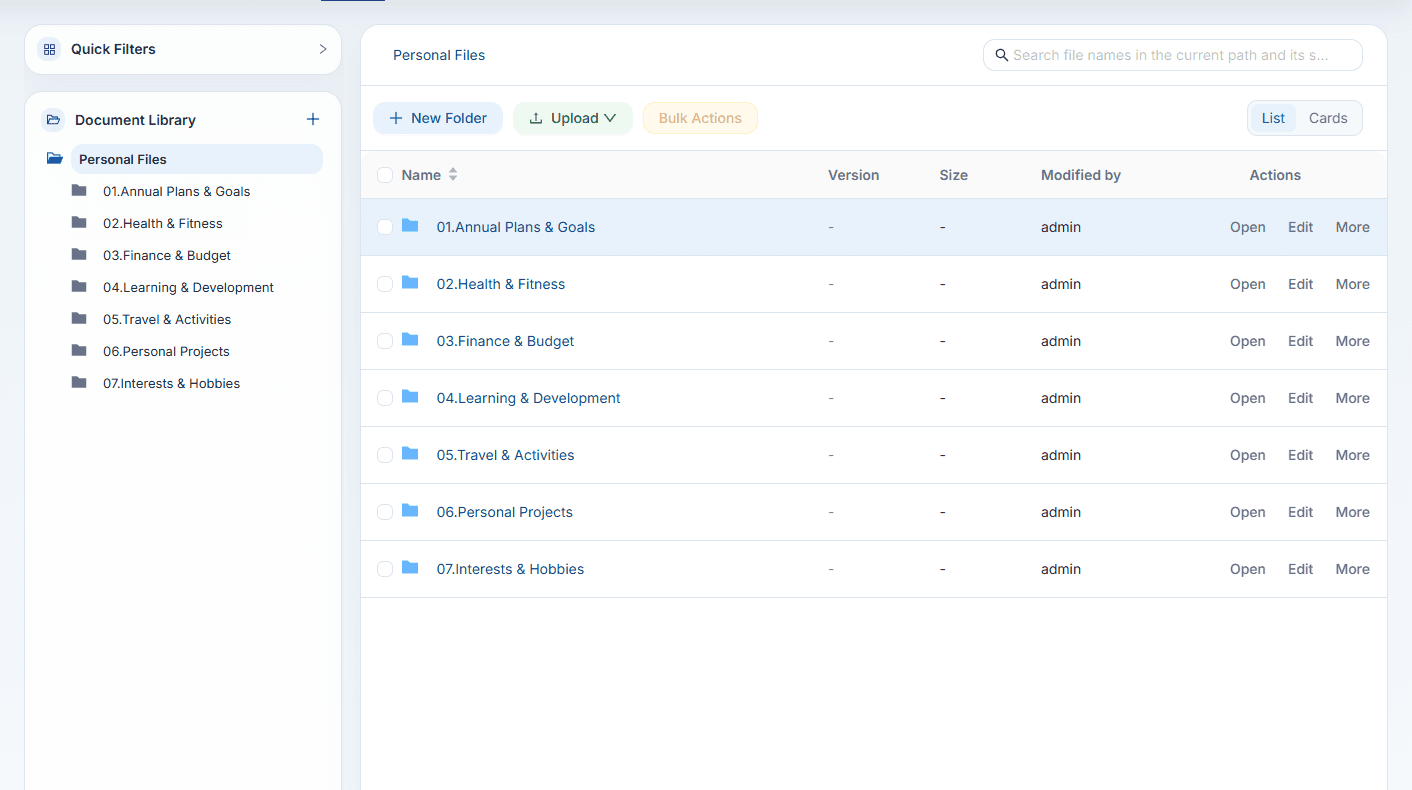Click 02.Health & Fitness folder name in table
Image resolution: width=1412 pixels, height=790 pixels.
(x=501, y=284)
